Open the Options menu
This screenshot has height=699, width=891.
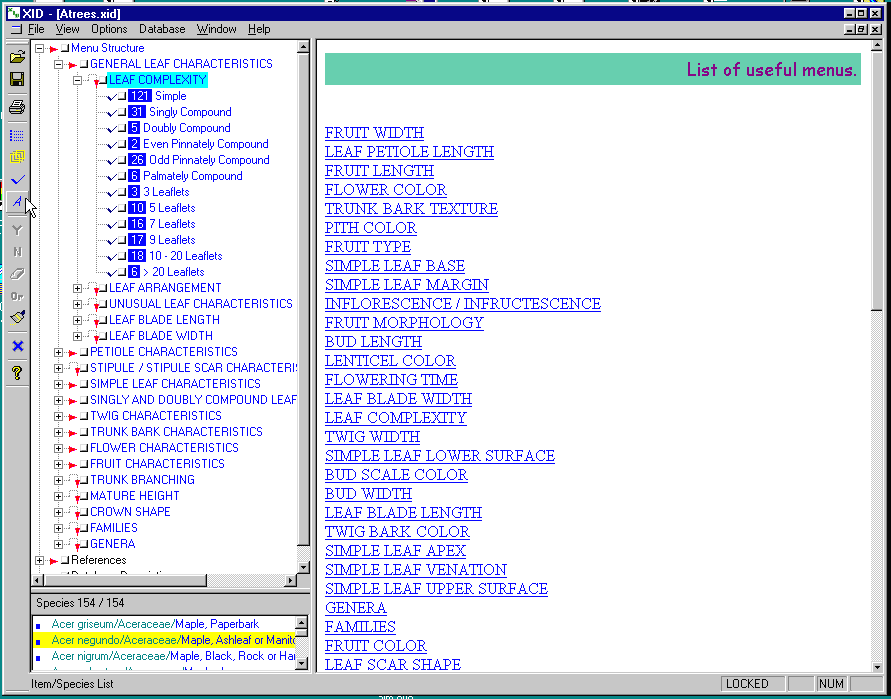109,29
